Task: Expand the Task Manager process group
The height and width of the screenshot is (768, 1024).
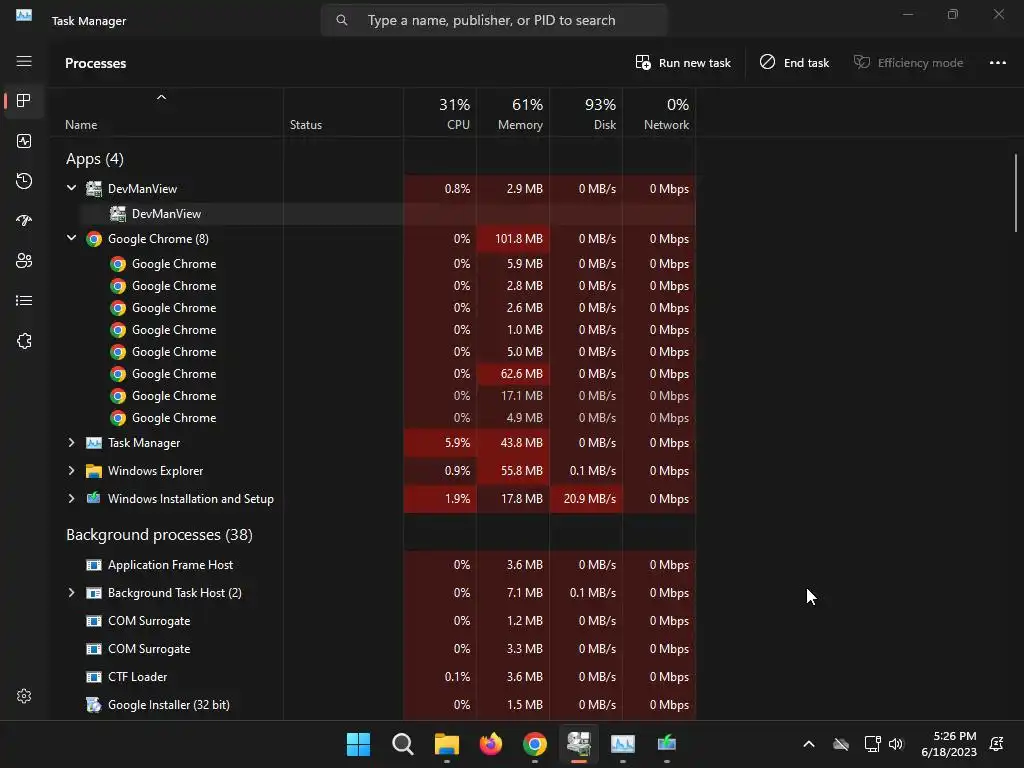Action: click(x=71, y=443)
